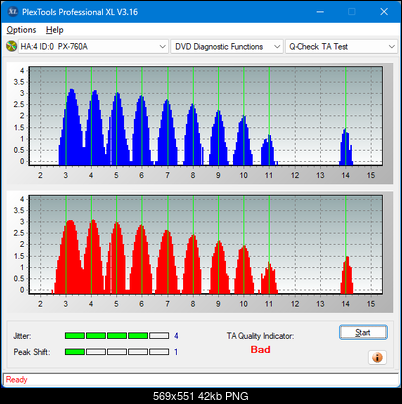Open the Options menu
The image size is (402, 404).
21,30
